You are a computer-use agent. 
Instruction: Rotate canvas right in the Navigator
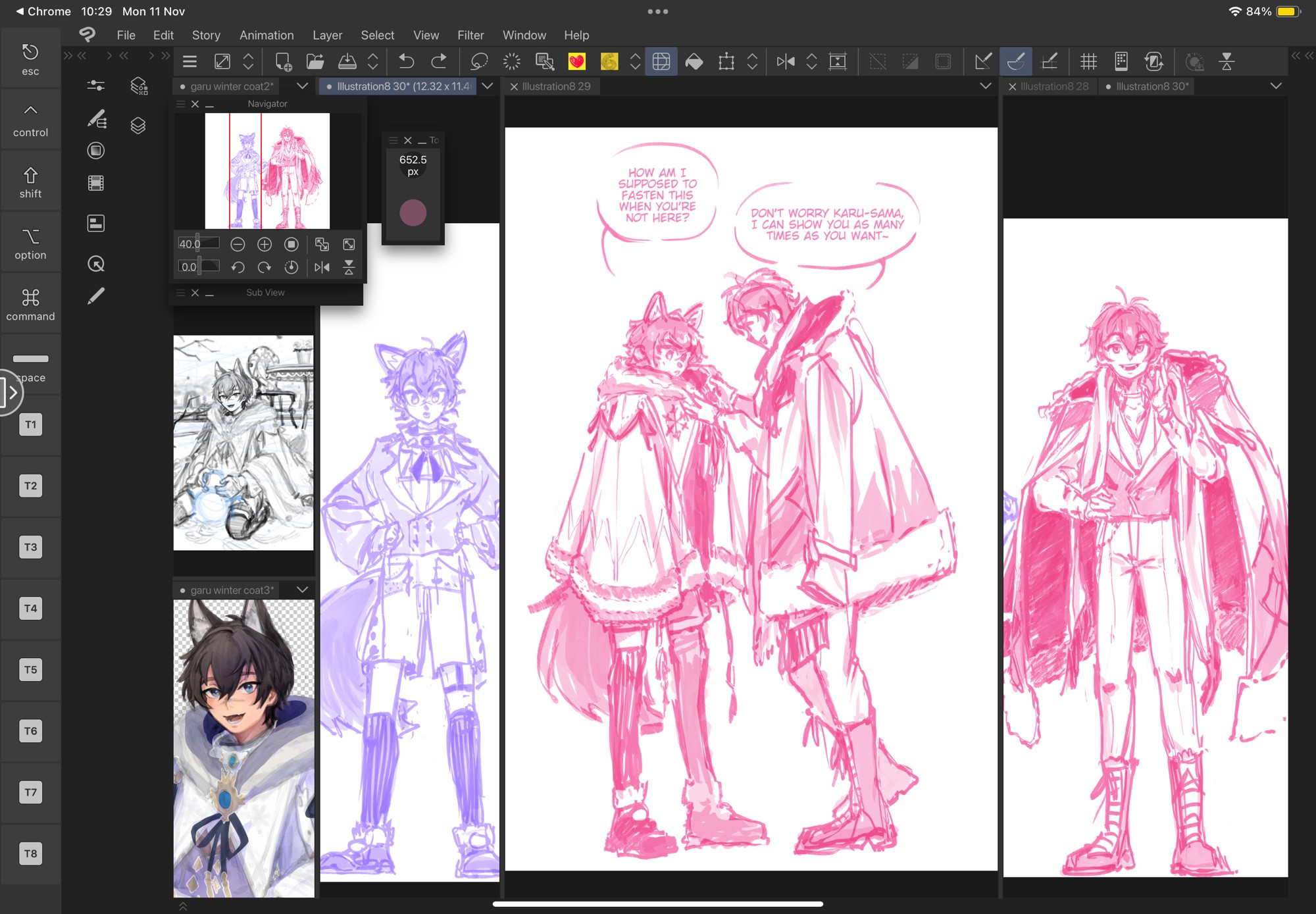pos(265,267)
